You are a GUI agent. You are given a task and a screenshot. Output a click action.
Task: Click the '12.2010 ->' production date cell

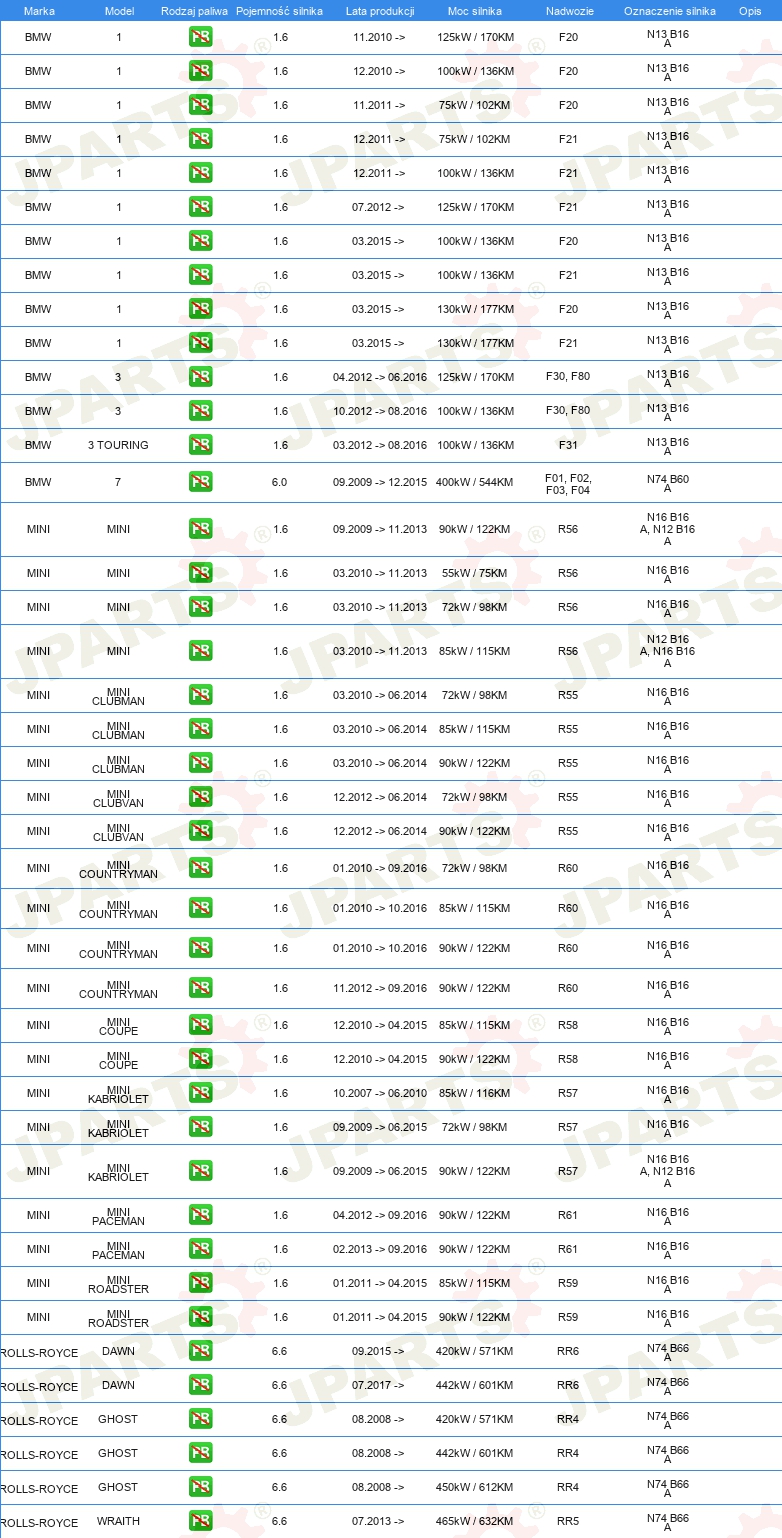(x=378, y=71)
